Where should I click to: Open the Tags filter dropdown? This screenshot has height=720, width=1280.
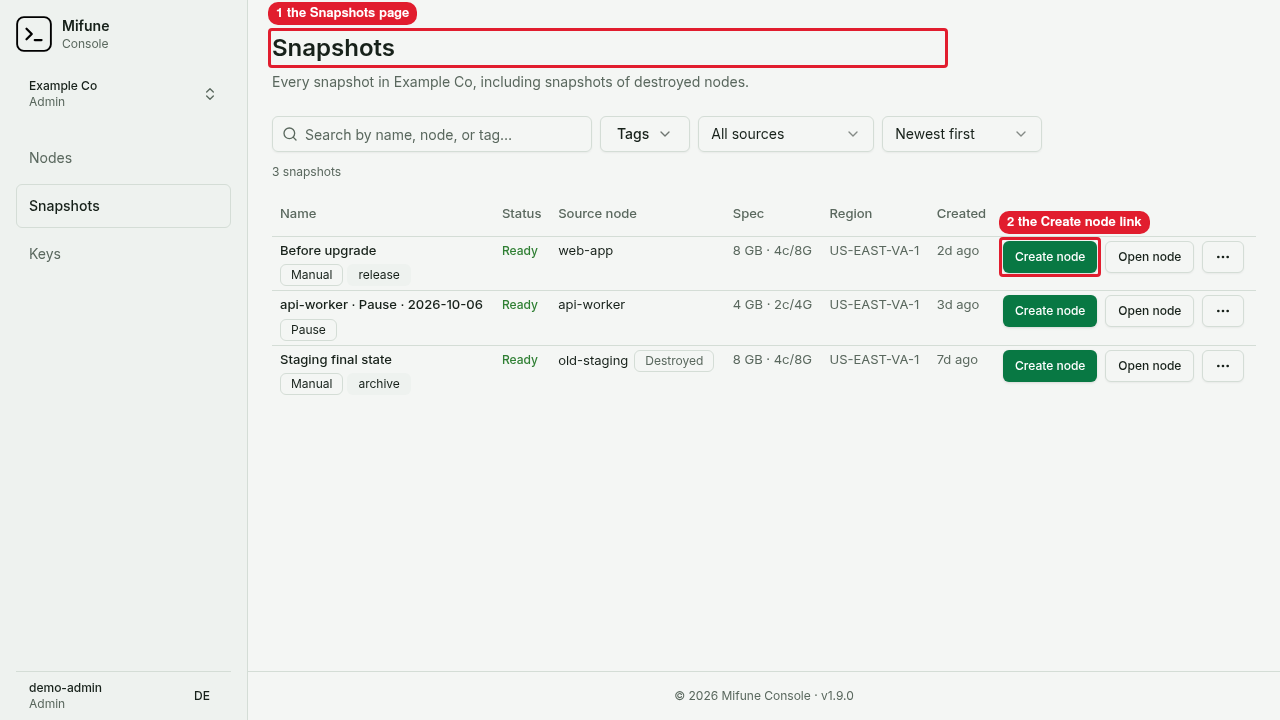click(x=645, y=134)
